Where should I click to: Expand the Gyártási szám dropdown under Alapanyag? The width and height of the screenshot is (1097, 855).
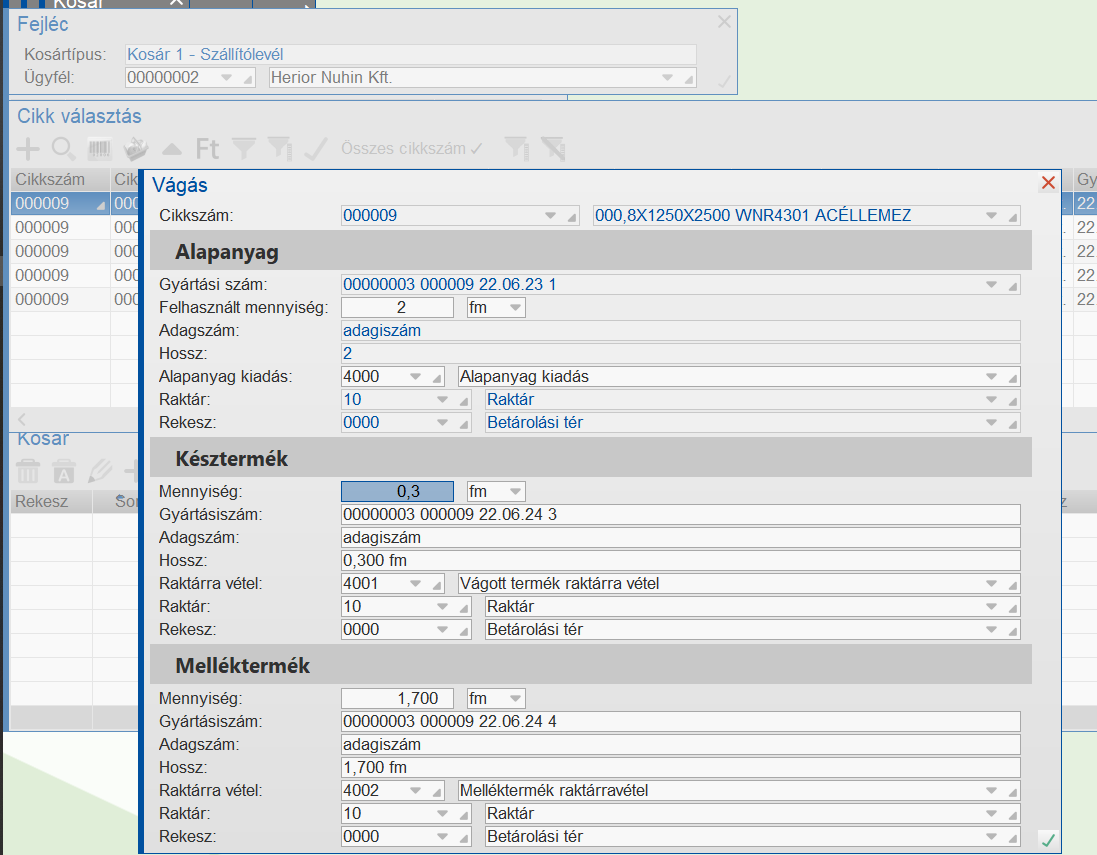[x=992, y=285]
